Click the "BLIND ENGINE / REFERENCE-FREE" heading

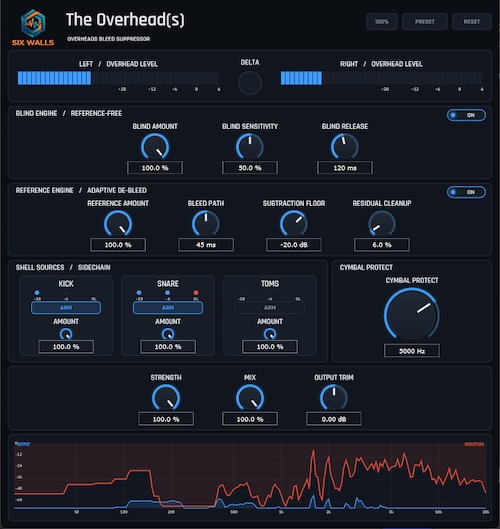point(69,113)
